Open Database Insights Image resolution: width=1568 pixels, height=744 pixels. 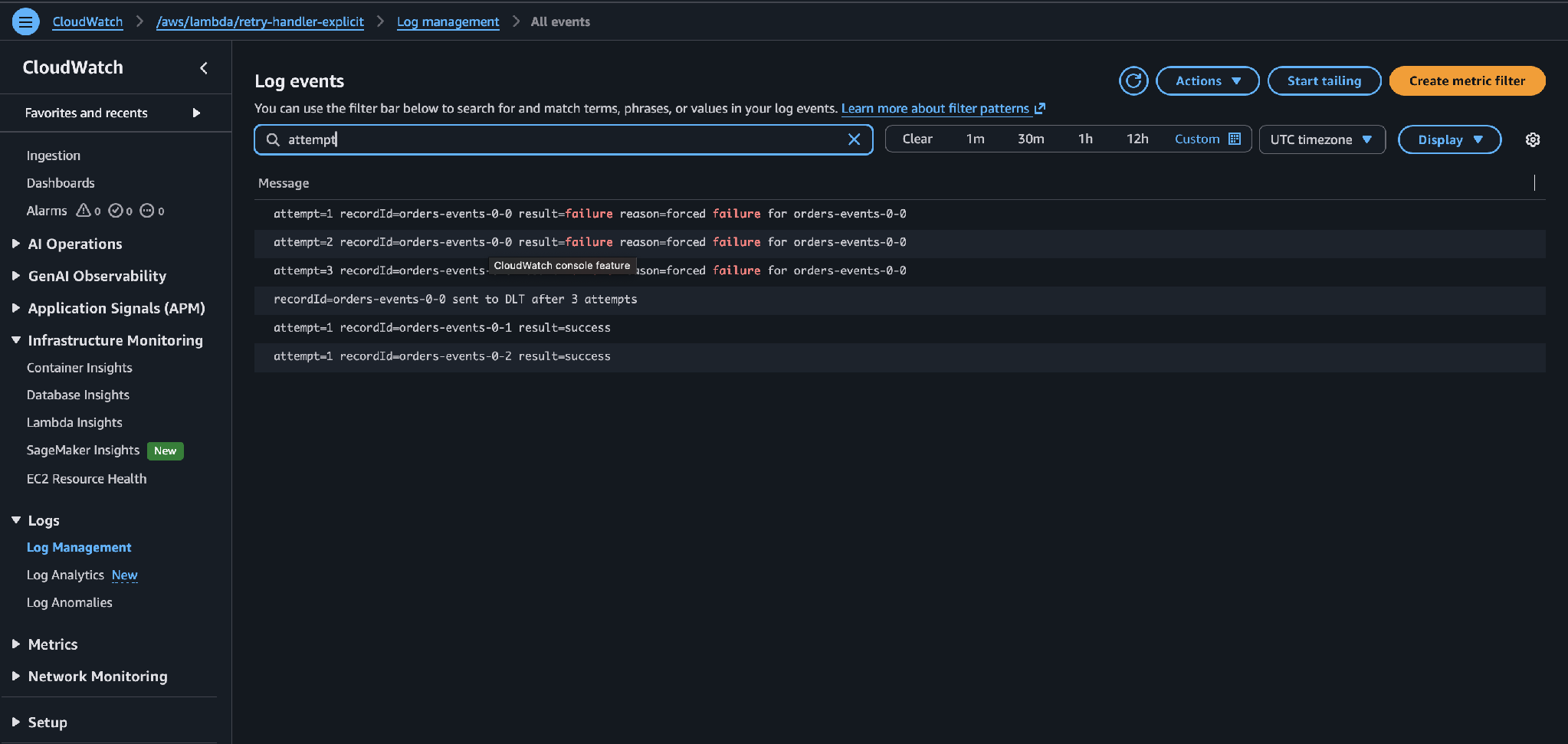pos(78,395)
